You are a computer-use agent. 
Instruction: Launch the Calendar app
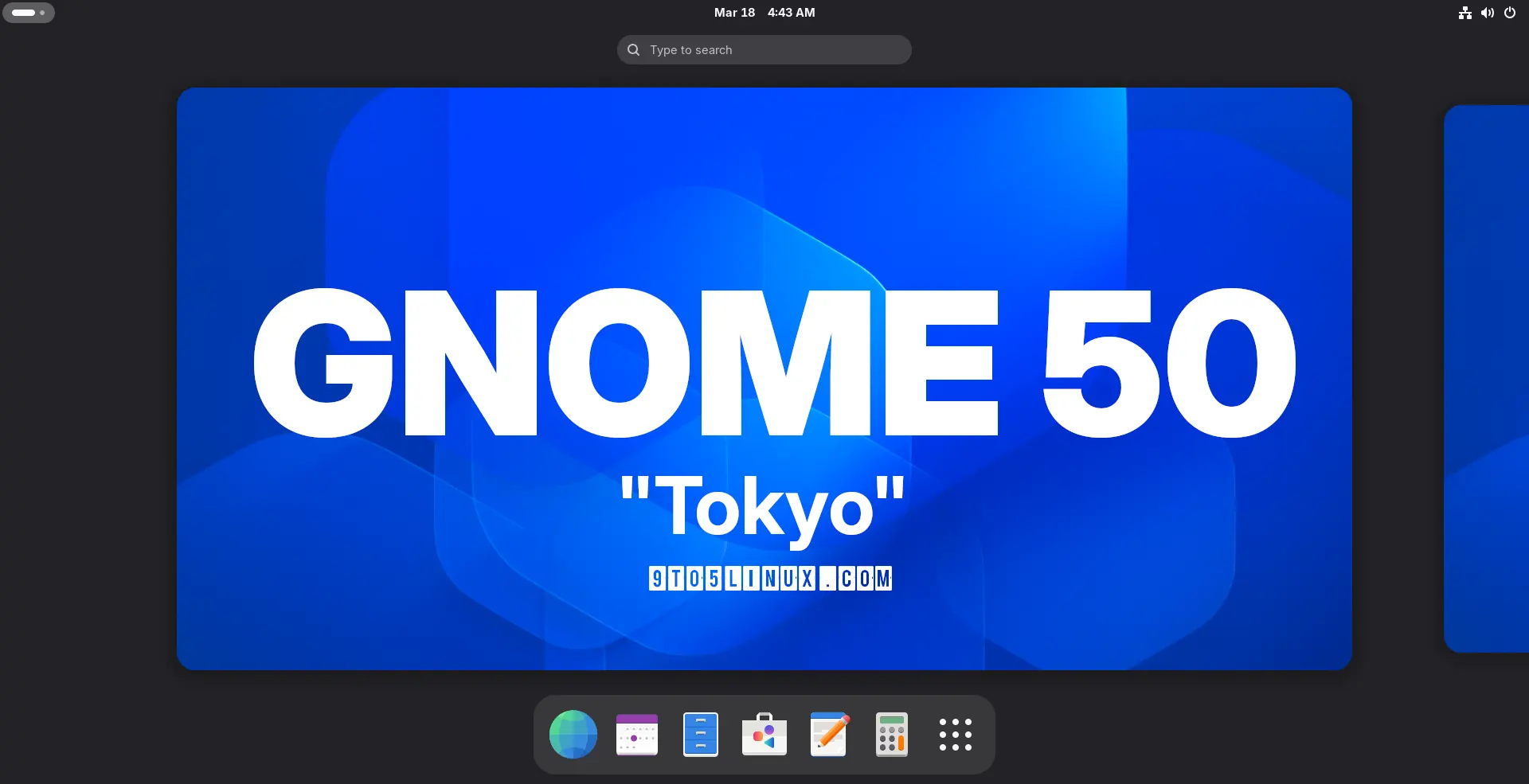click(x=636, y=734)
